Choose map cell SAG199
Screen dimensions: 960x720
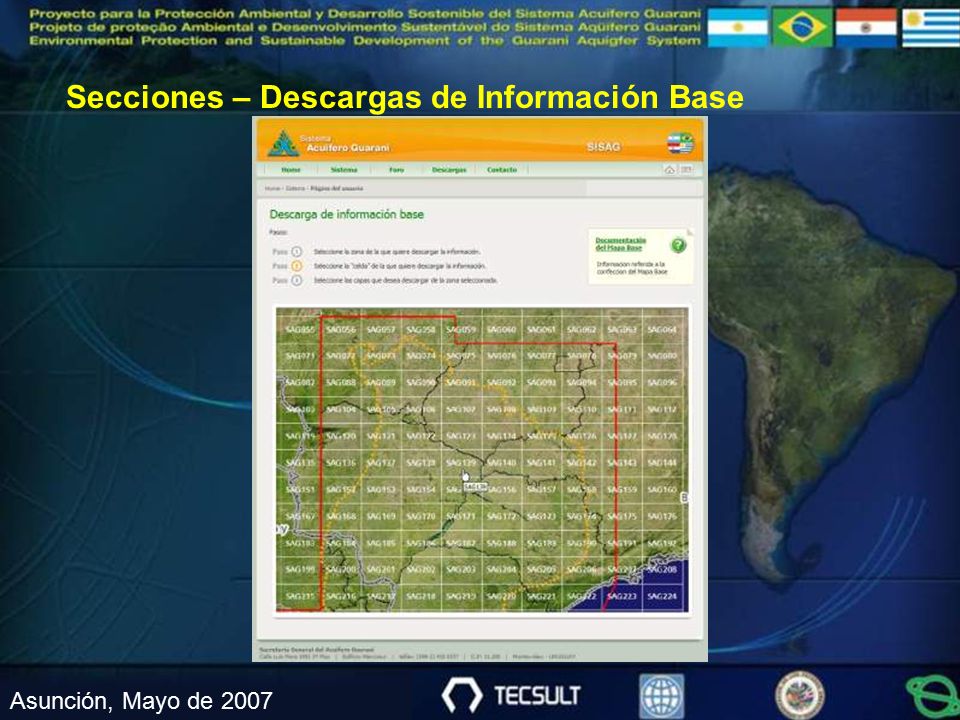(x=300, y=569)
